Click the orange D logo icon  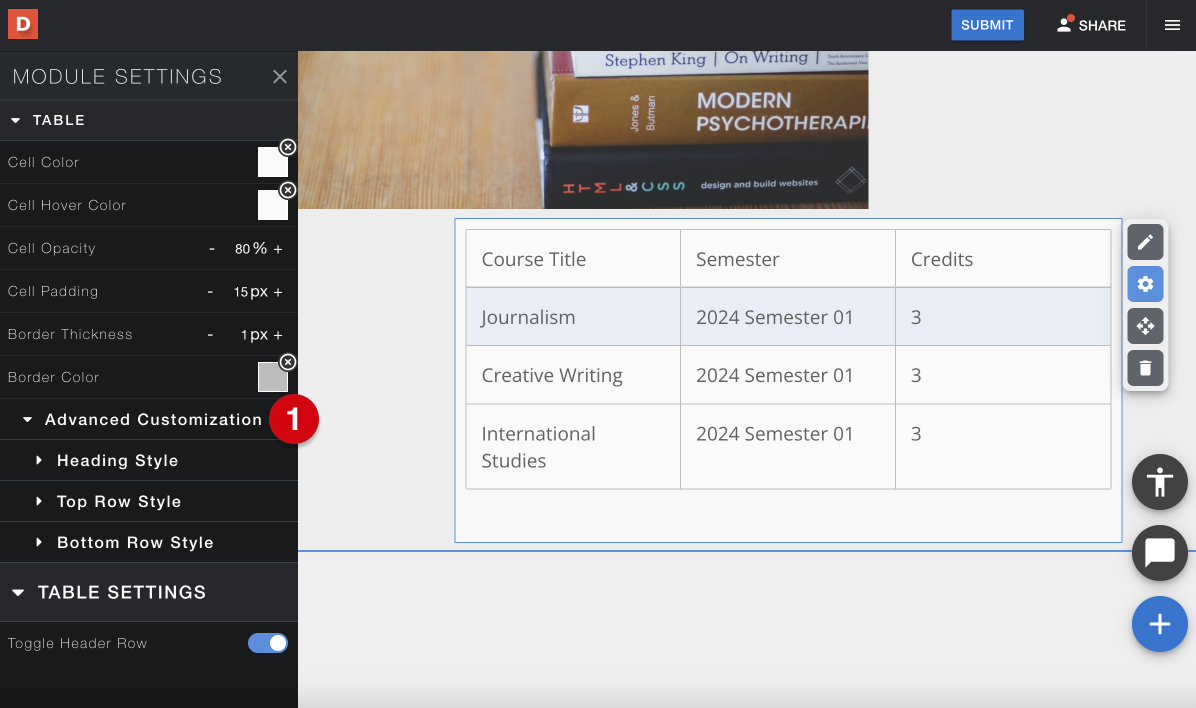click(23, 24)
